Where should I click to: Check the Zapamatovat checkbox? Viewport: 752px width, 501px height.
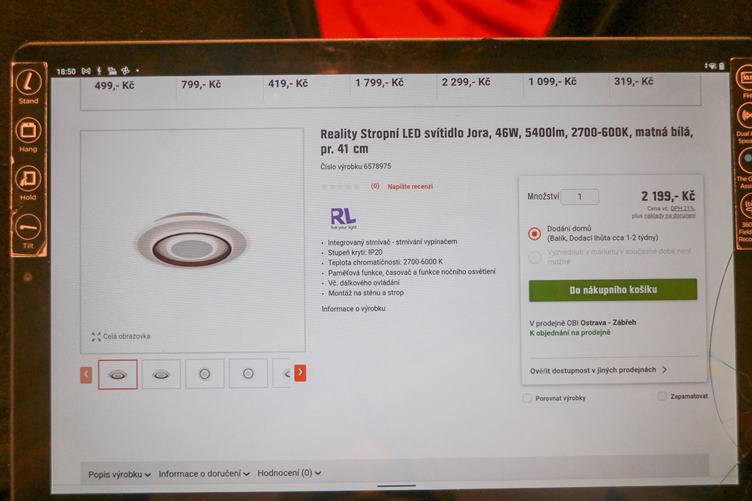[x=662, y=396]
